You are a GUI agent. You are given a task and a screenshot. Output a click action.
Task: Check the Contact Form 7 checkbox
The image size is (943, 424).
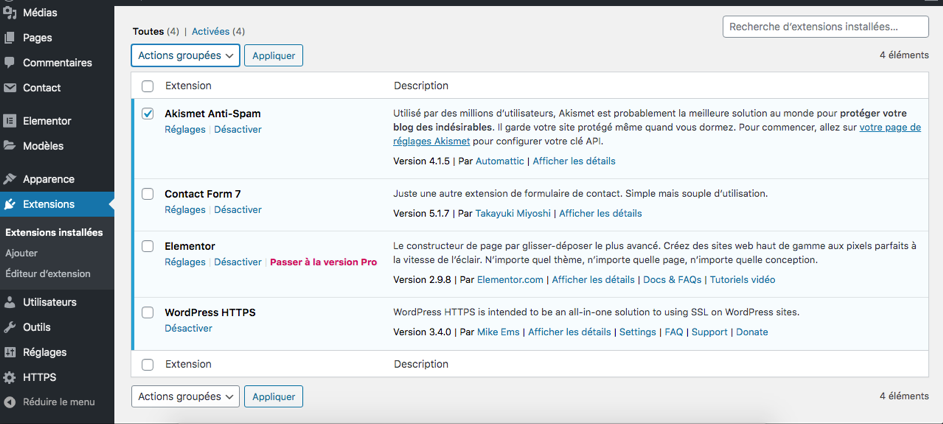click(147, 194)
